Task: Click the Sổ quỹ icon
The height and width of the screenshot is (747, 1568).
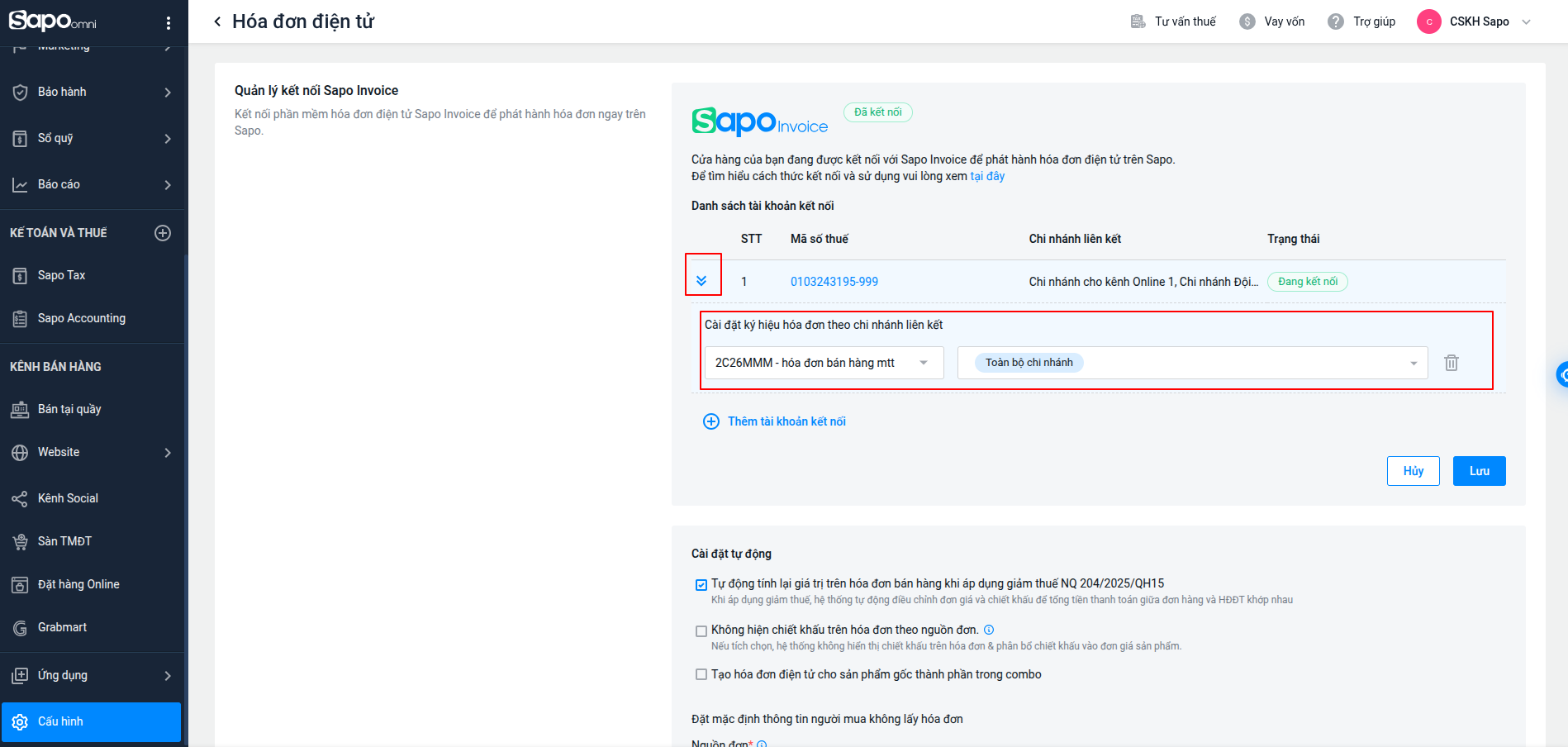Action: click(20, 138)
